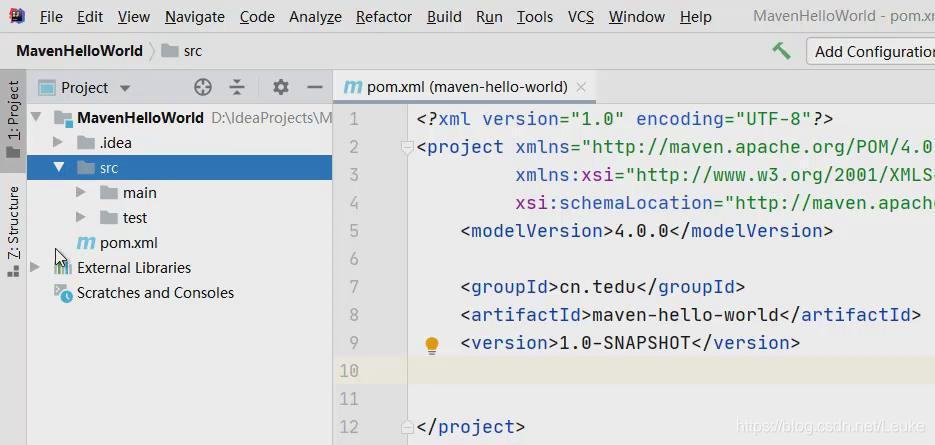Click the 1.0-SNAPSHOT version text
Image resolution: width=935 pixels, height=445 pixels.
click(624, 343)
